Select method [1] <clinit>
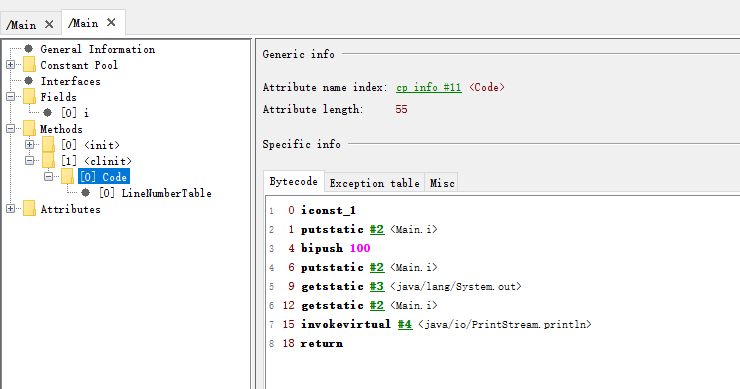Image resolution: width=740 pixels, height=389 pixels. point(96,161)
